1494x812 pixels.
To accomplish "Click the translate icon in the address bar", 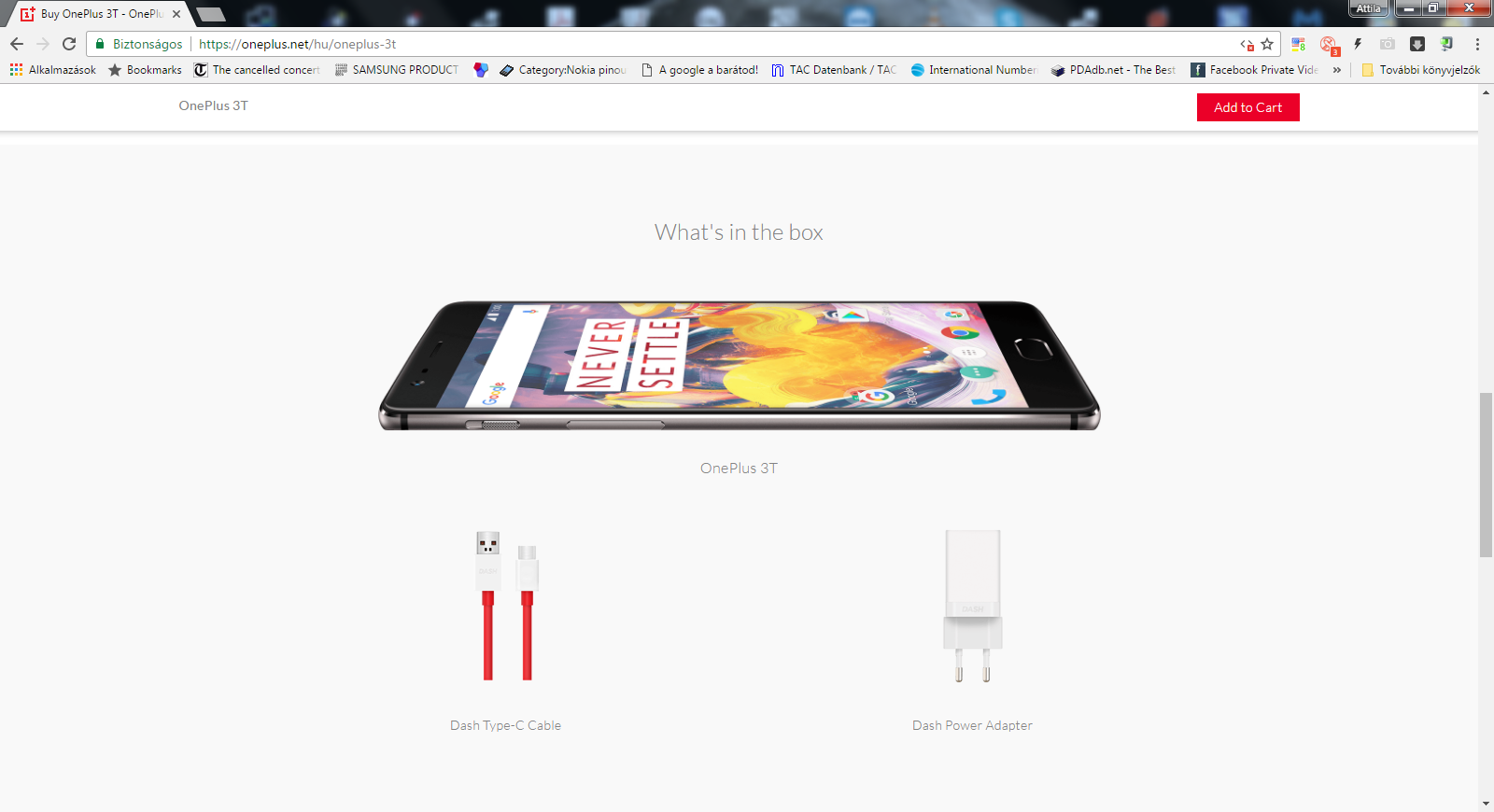I will coord(1247,44).
